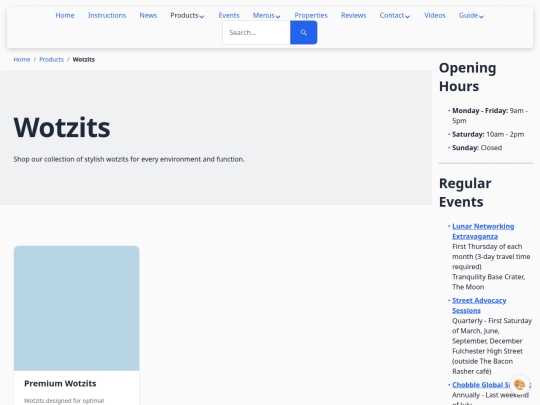This screenshot has height=405, width=540.
Task: Open the Instructions nav item
Action: point(107,15)
